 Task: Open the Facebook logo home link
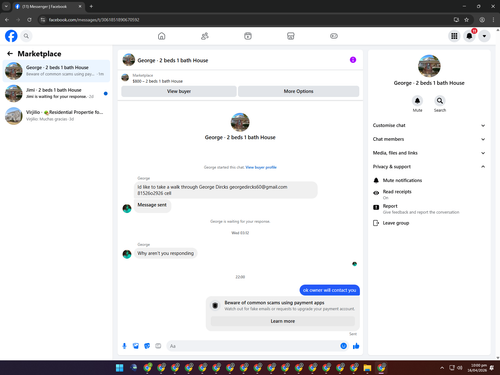pos(11,36)
